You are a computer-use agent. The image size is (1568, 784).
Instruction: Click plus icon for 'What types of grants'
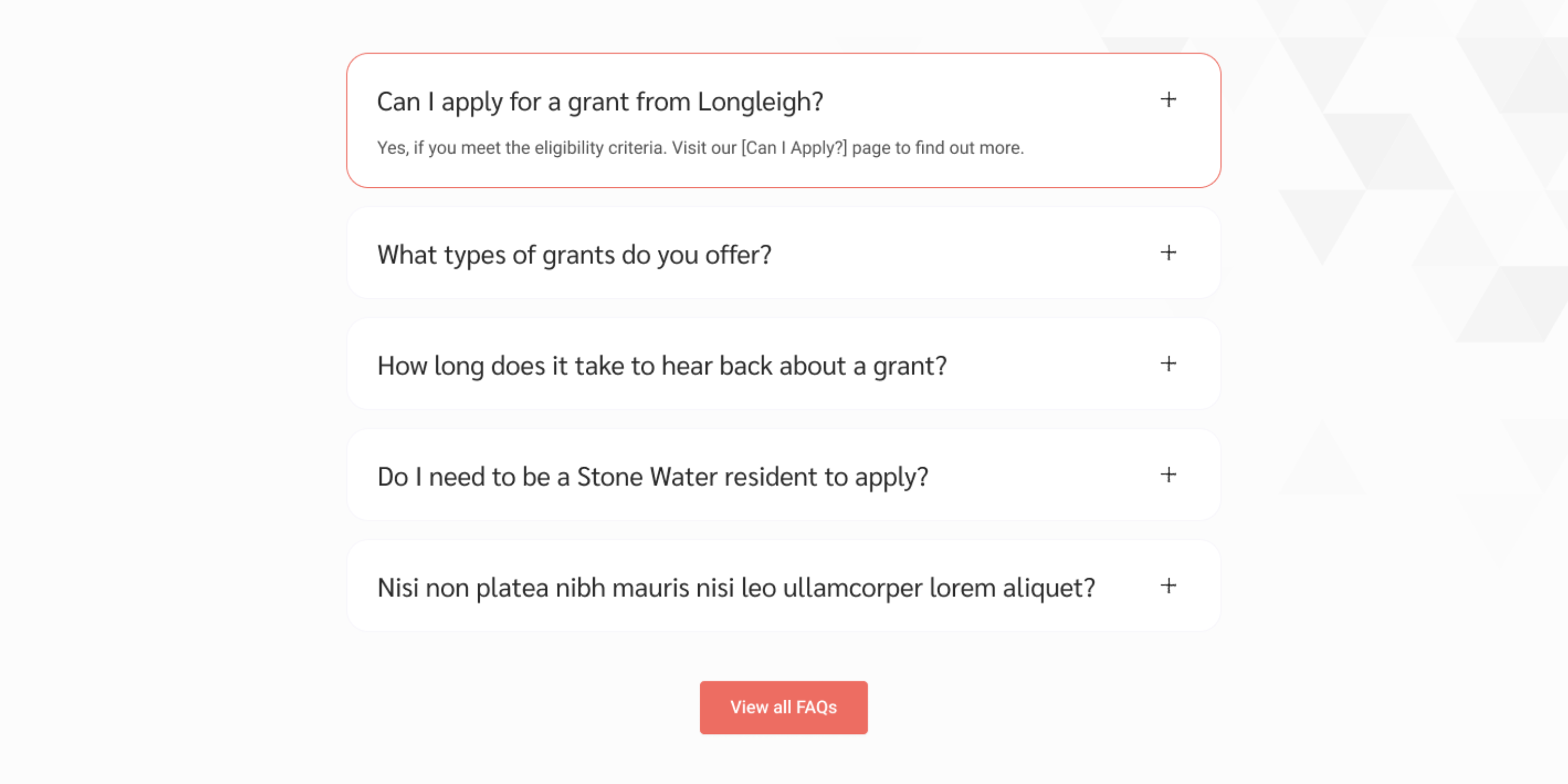[x=1167, y=253]
